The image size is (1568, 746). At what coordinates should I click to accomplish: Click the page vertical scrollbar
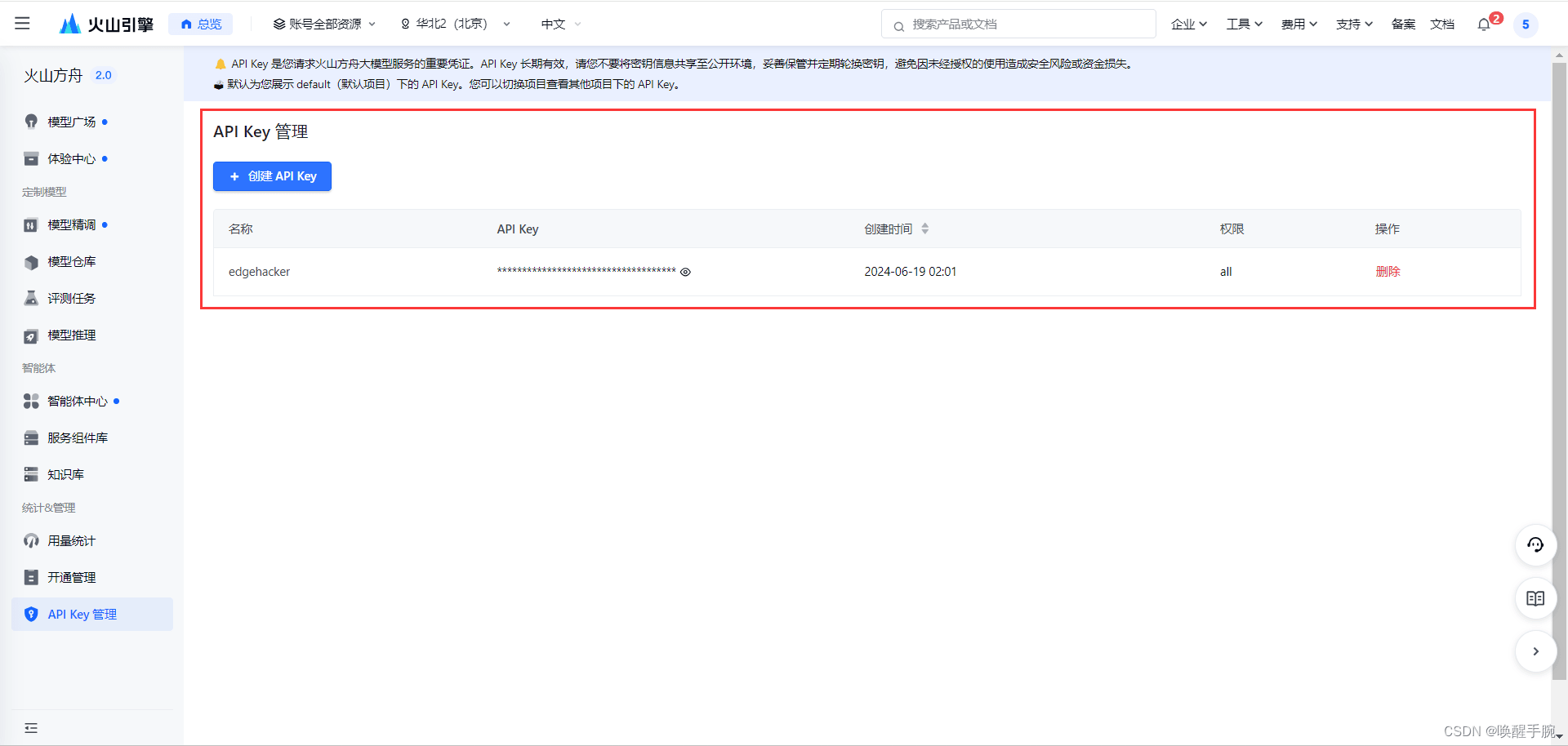pos(1559,371)
